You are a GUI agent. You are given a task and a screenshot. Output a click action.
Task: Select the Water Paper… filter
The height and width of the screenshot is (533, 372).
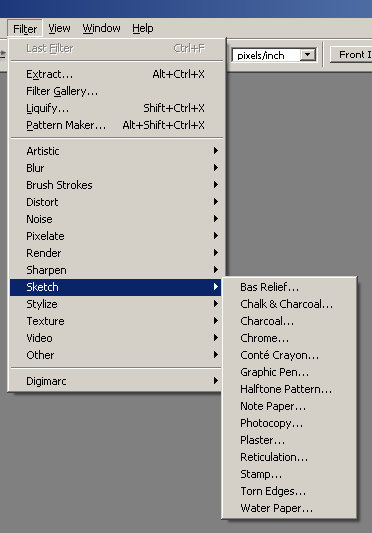tap(289, 508)
